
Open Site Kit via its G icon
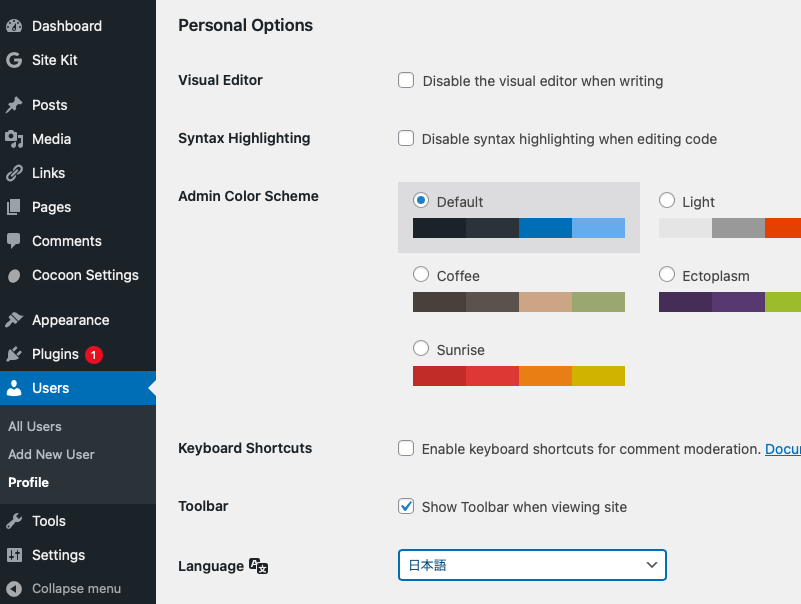(14, 60)
